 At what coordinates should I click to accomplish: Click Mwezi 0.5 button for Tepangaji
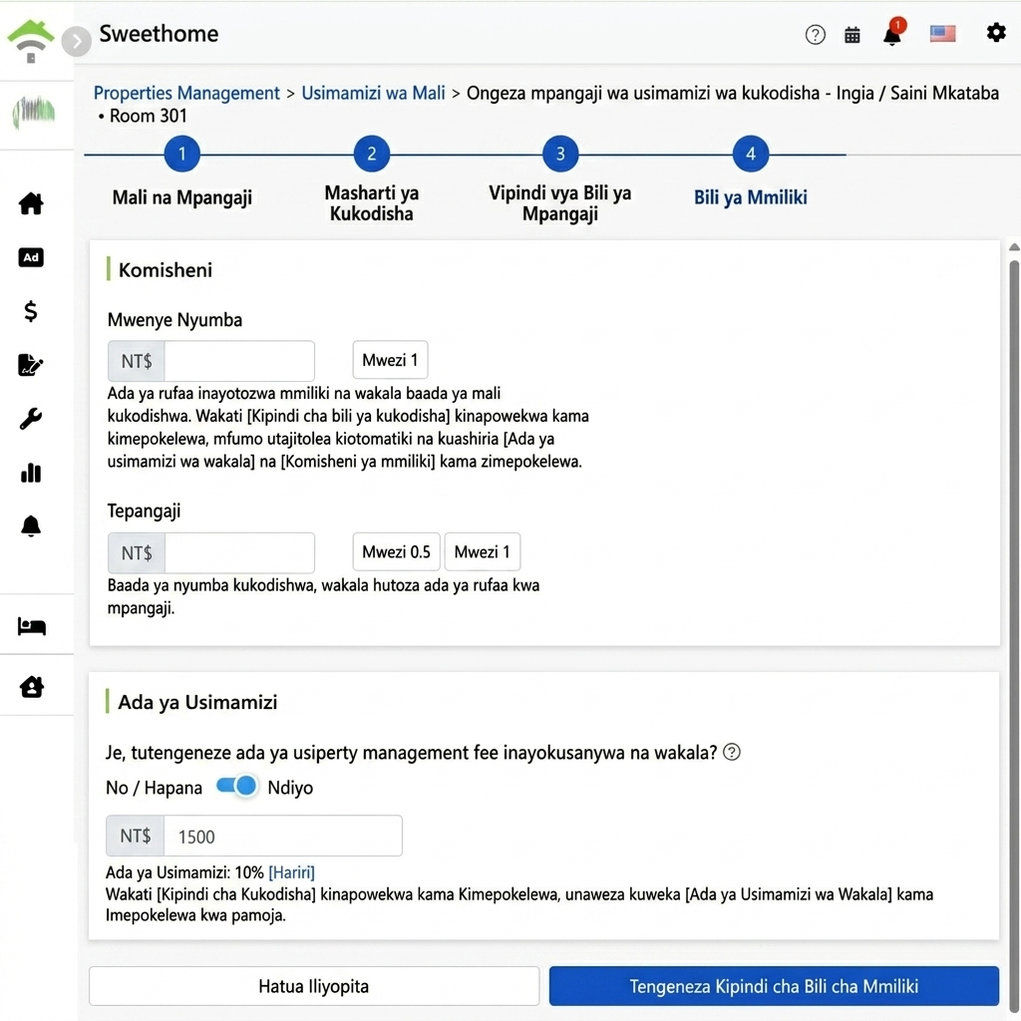(396, 552)
